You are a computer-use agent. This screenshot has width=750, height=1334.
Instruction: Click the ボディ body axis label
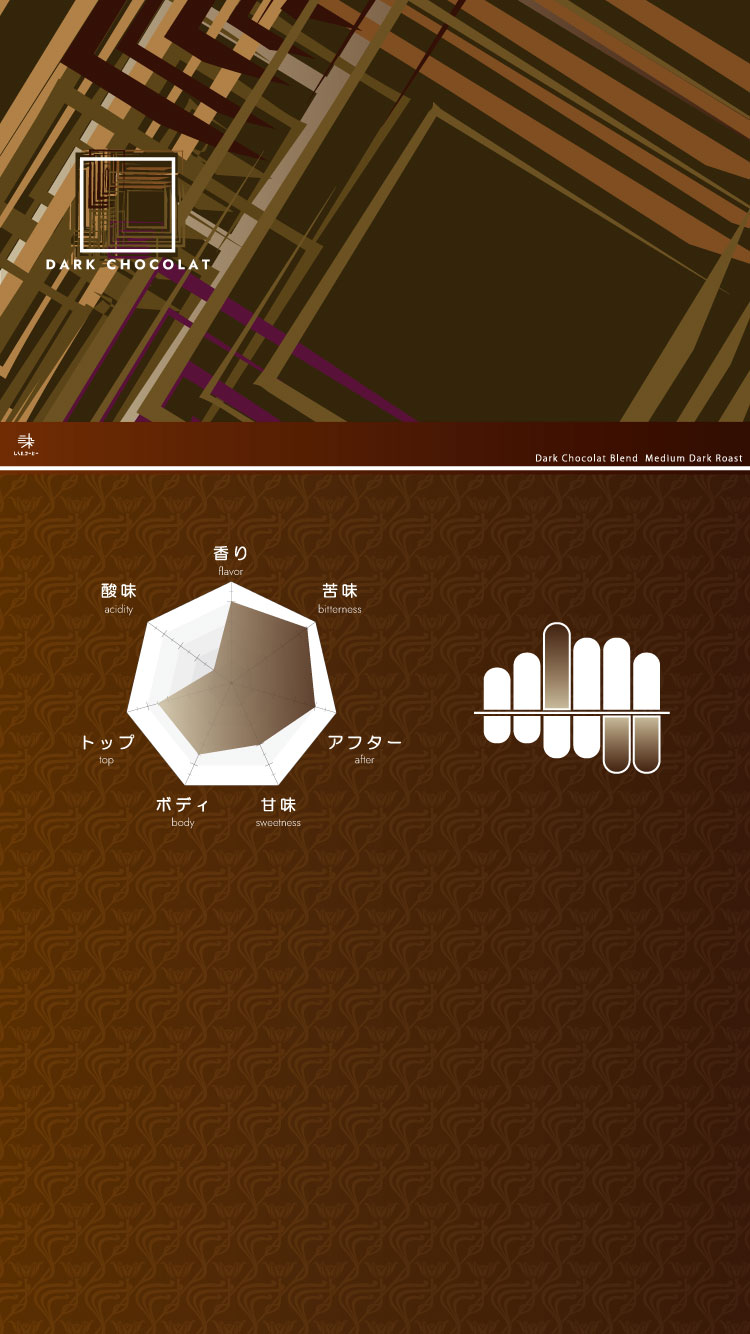pyautogui.click(x=182, y=805)
